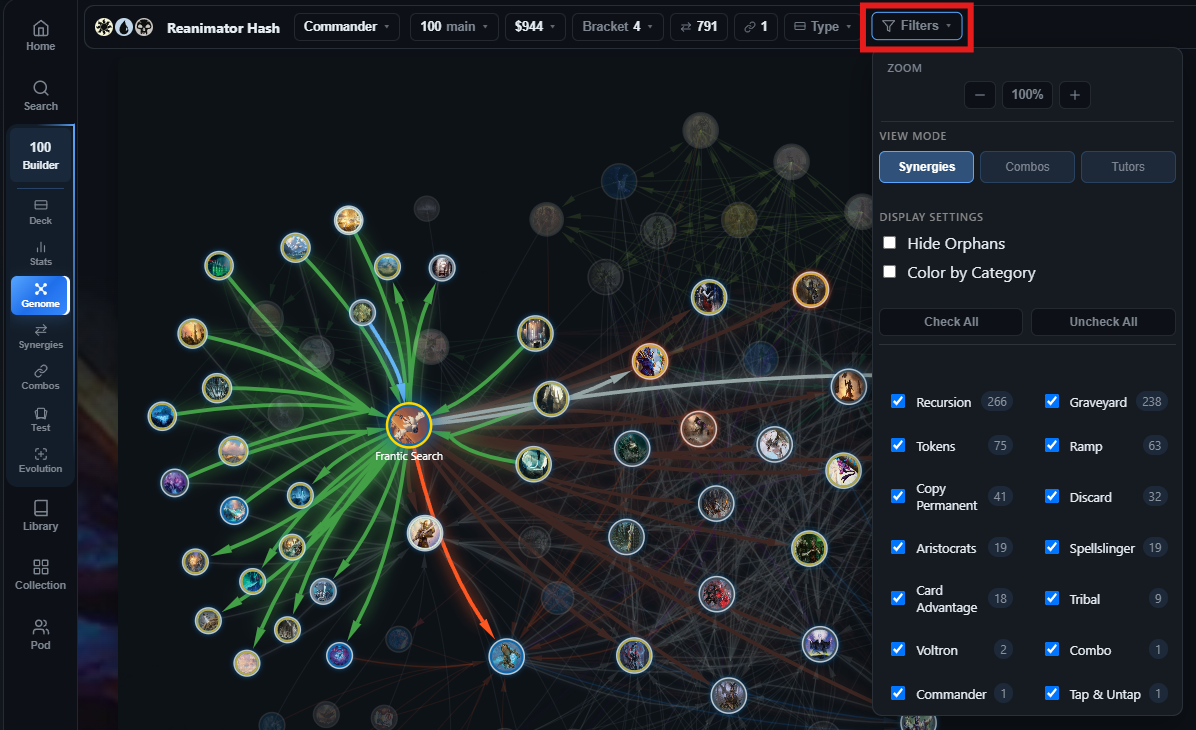This screenshot has width=1196, height=730.
Task: Switch view mode to Tutors
Action: [1128, 167]
